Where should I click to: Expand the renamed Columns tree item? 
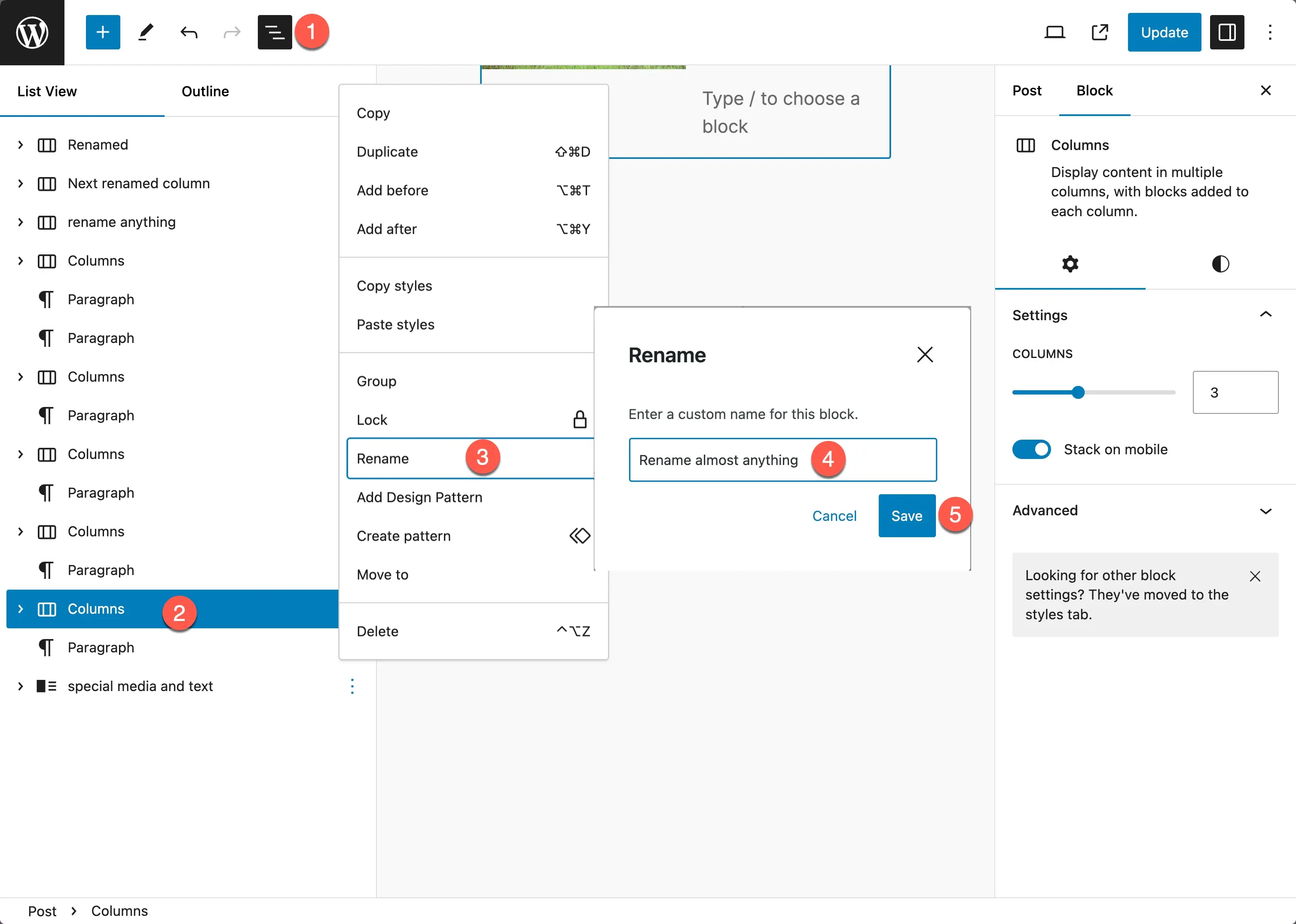pos(21,145)
